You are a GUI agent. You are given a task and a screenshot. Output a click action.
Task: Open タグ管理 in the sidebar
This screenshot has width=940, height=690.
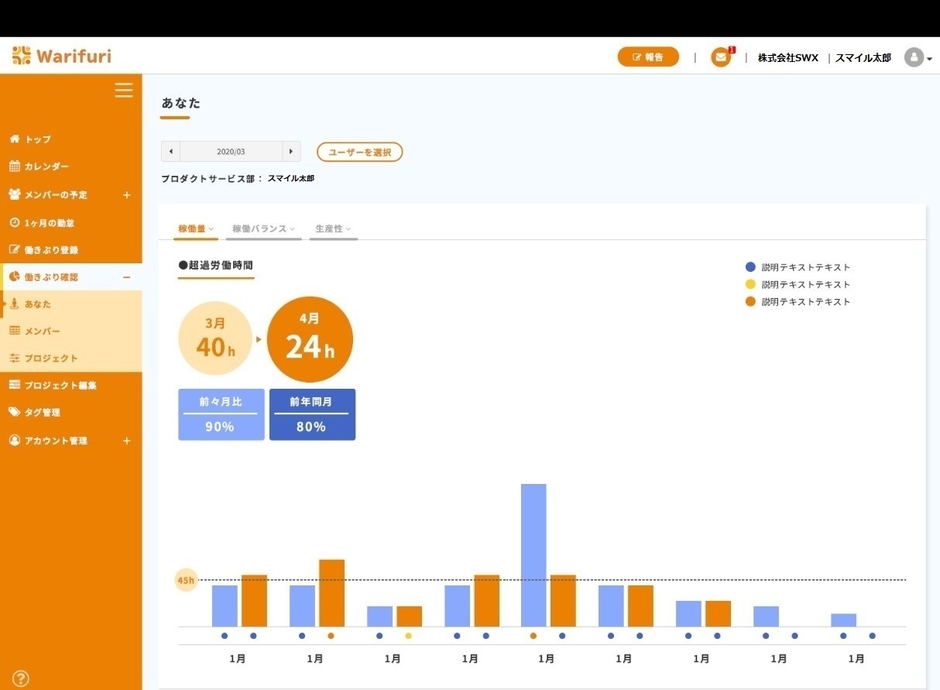42,412
